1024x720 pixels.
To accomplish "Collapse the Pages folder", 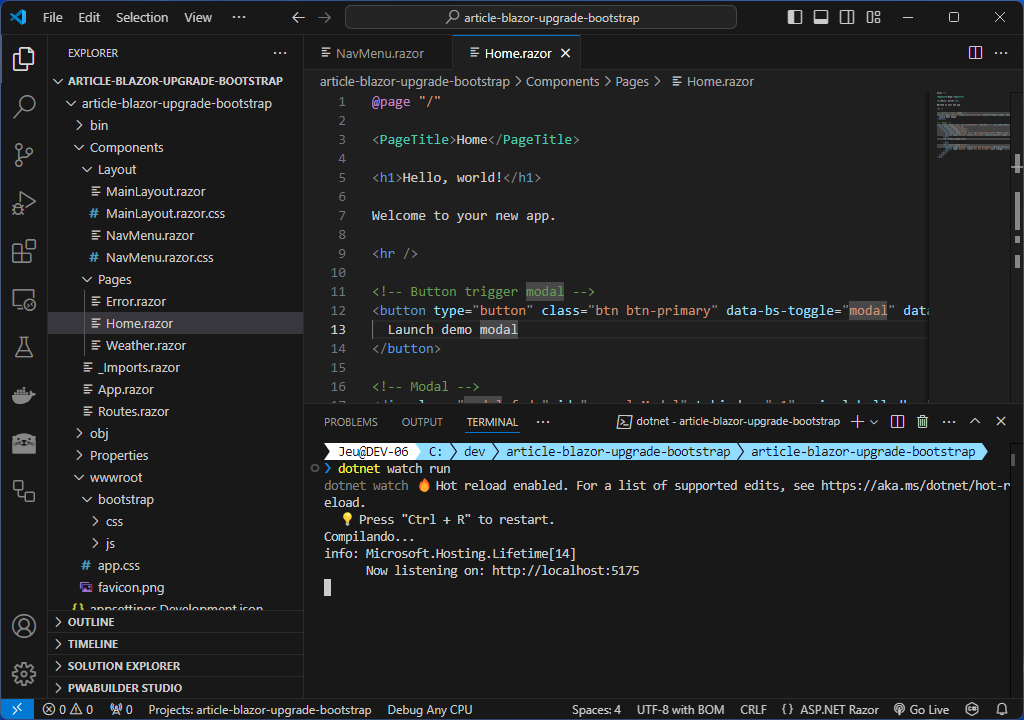I will [175, 280].
